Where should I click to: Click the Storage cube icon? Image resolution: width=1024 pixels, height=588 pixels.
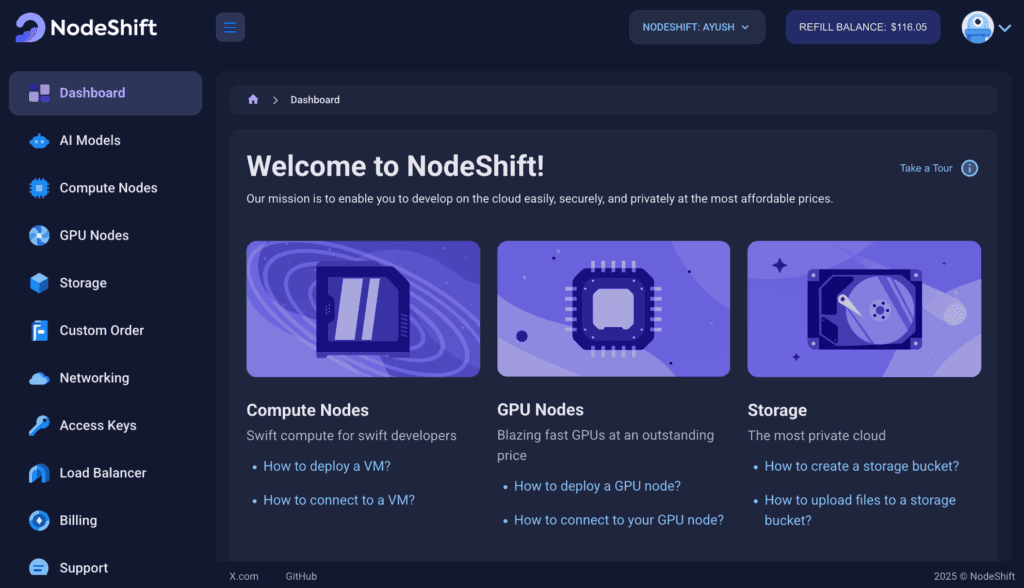click(x=39, y=283)
